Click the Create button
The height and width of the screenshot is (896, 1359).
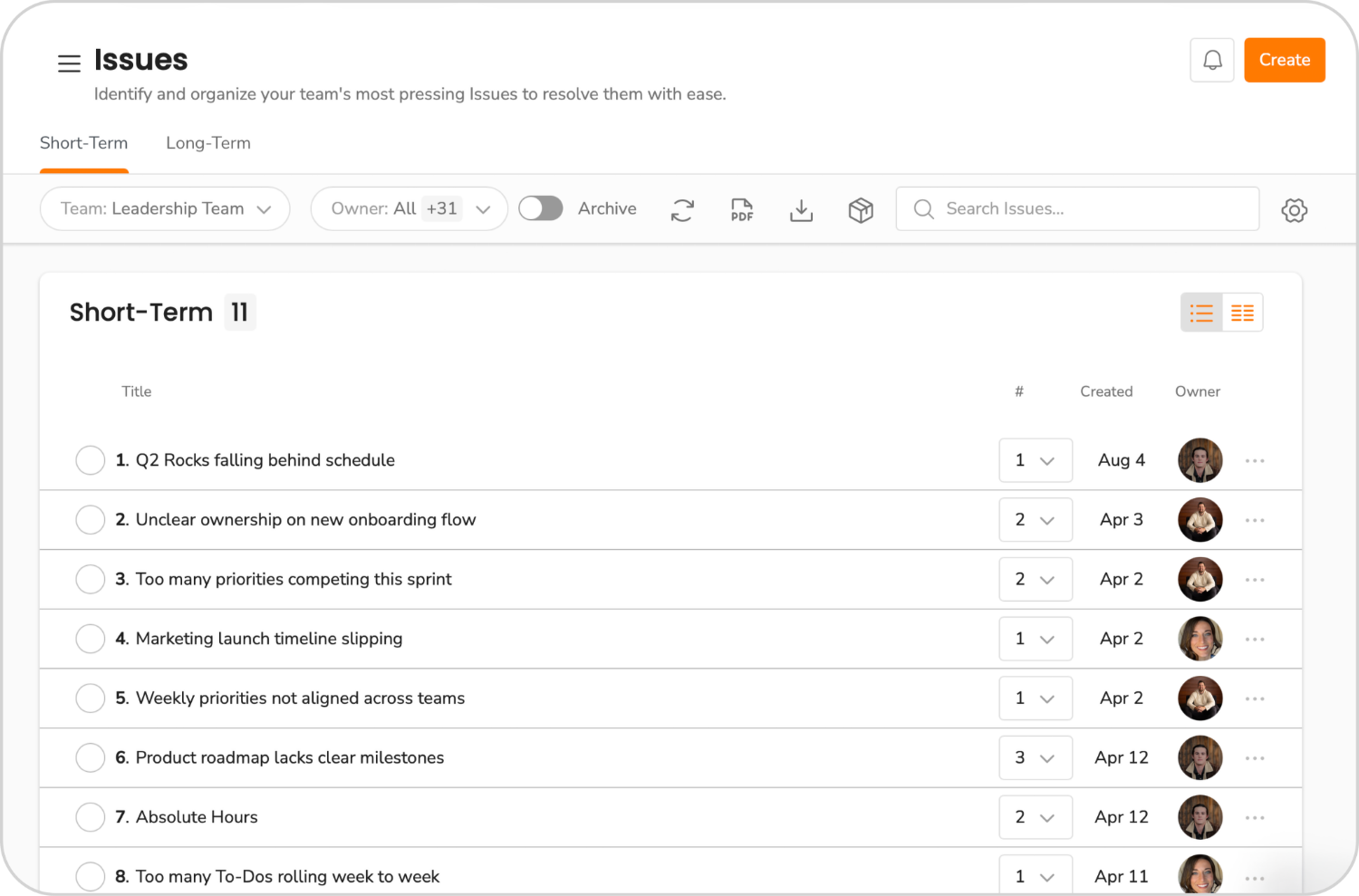[1284, 60]
